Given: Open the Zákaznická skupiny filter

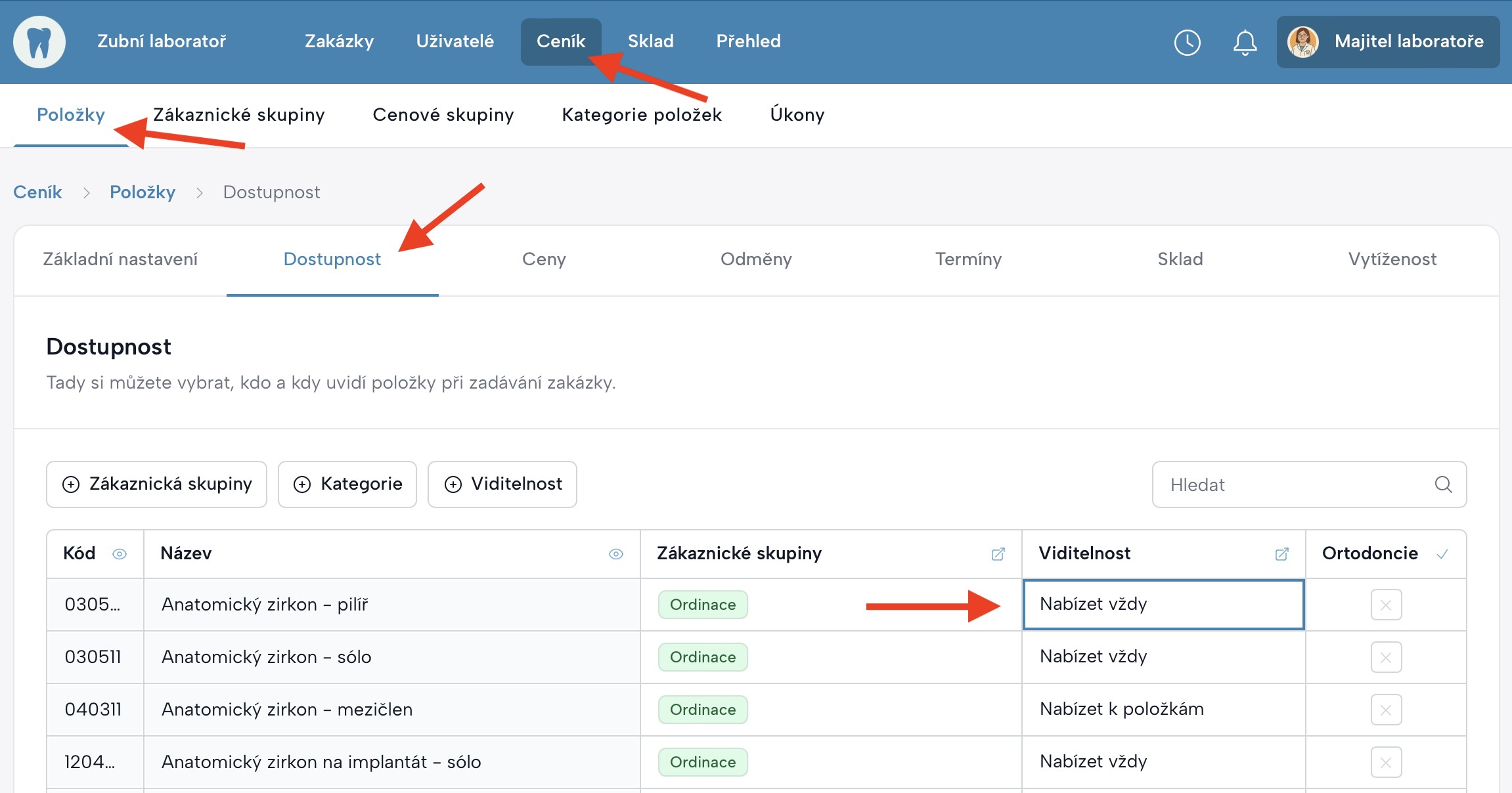Looking at the screenshot, I should [156, 484].
